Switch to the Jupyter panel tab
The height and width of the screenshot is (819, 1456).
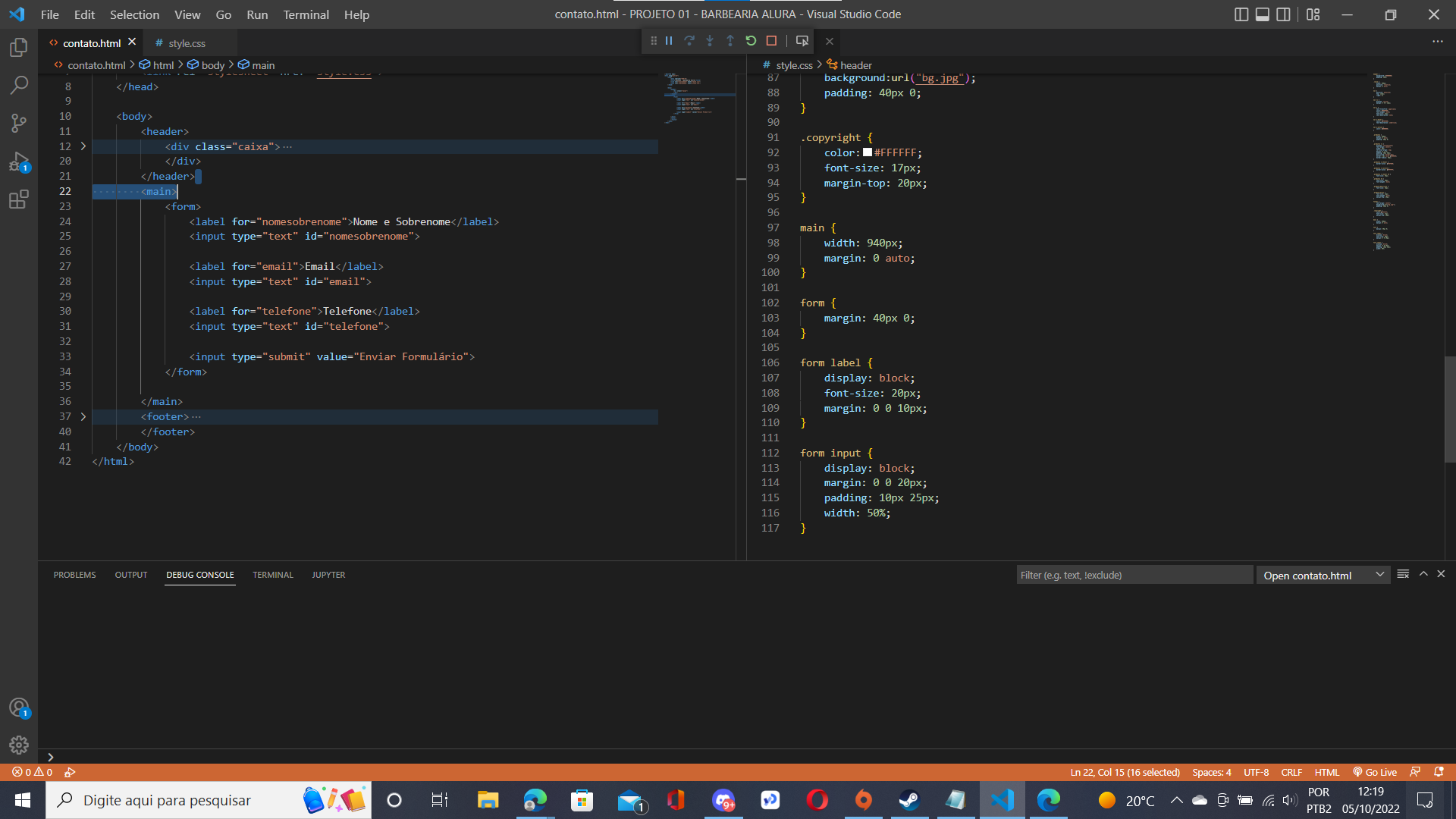328,575
